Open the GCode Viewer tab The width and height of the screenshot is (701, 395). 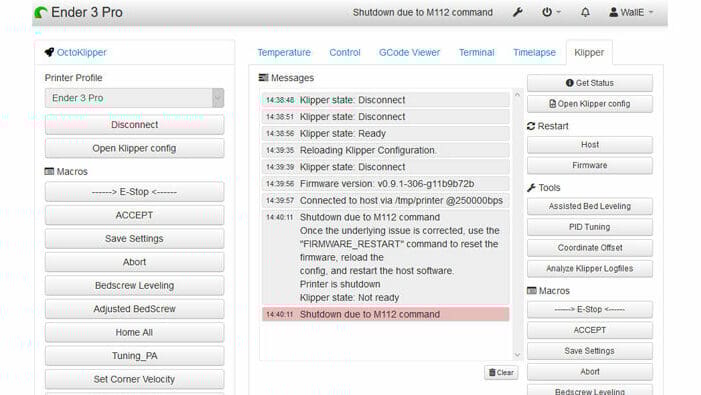click(x=410, y=53)
